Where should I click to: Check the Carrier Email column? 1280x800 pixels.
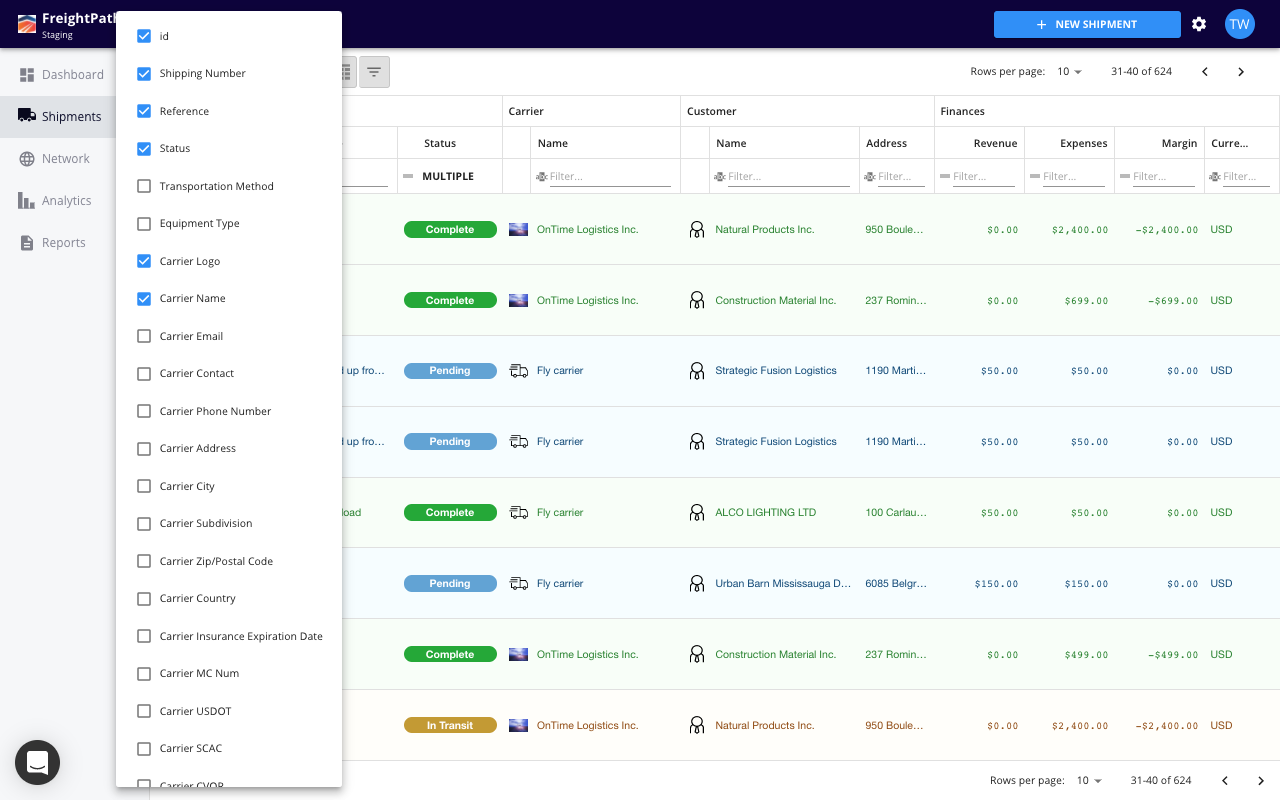[x=144, y=336]
